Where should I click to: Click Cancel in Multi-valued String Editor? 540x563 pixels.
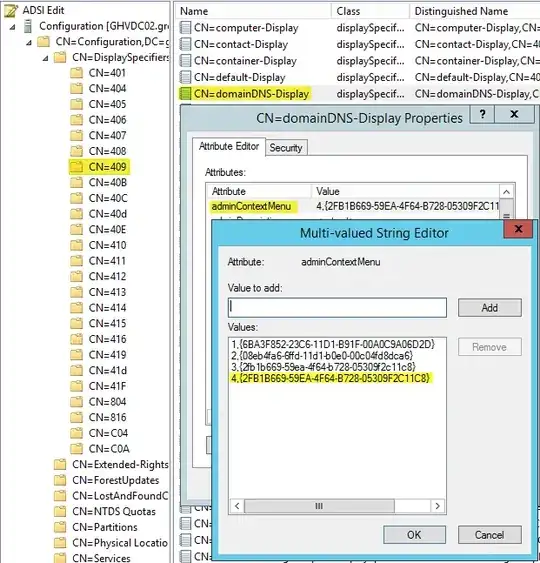point(490,535)
